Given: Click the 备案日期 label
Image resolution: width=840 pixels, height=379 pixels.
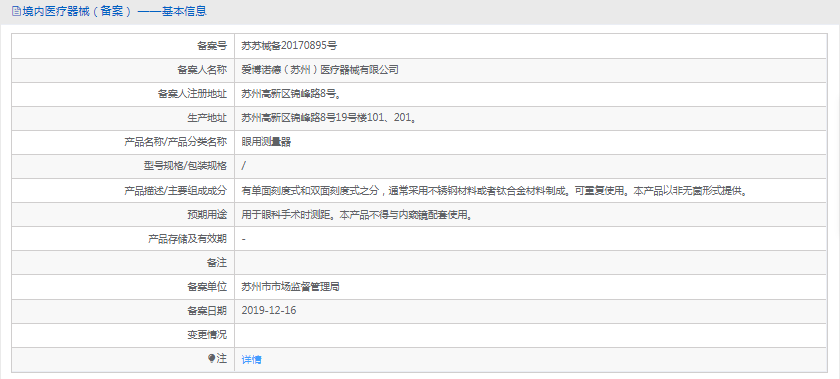Looking at the screenshot, I should [207, 310].
